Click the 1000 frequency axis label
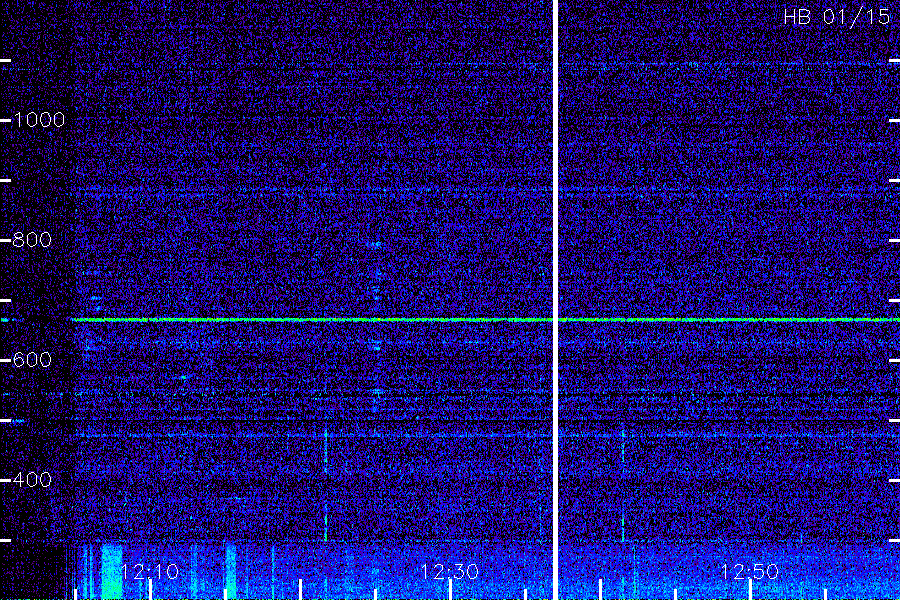The height and width of the screenshot is (600, 900). tap(39, 120)
